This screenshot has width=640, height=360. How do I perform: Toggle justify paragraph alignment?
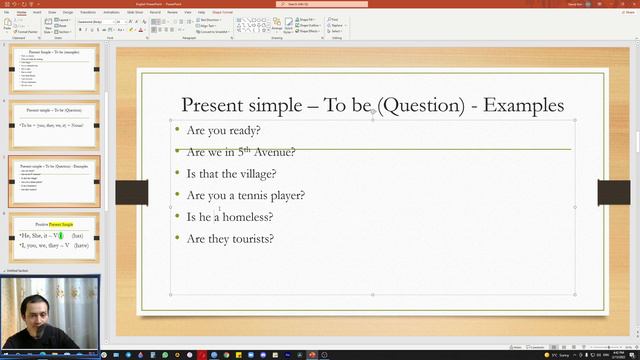click(172, 30)
